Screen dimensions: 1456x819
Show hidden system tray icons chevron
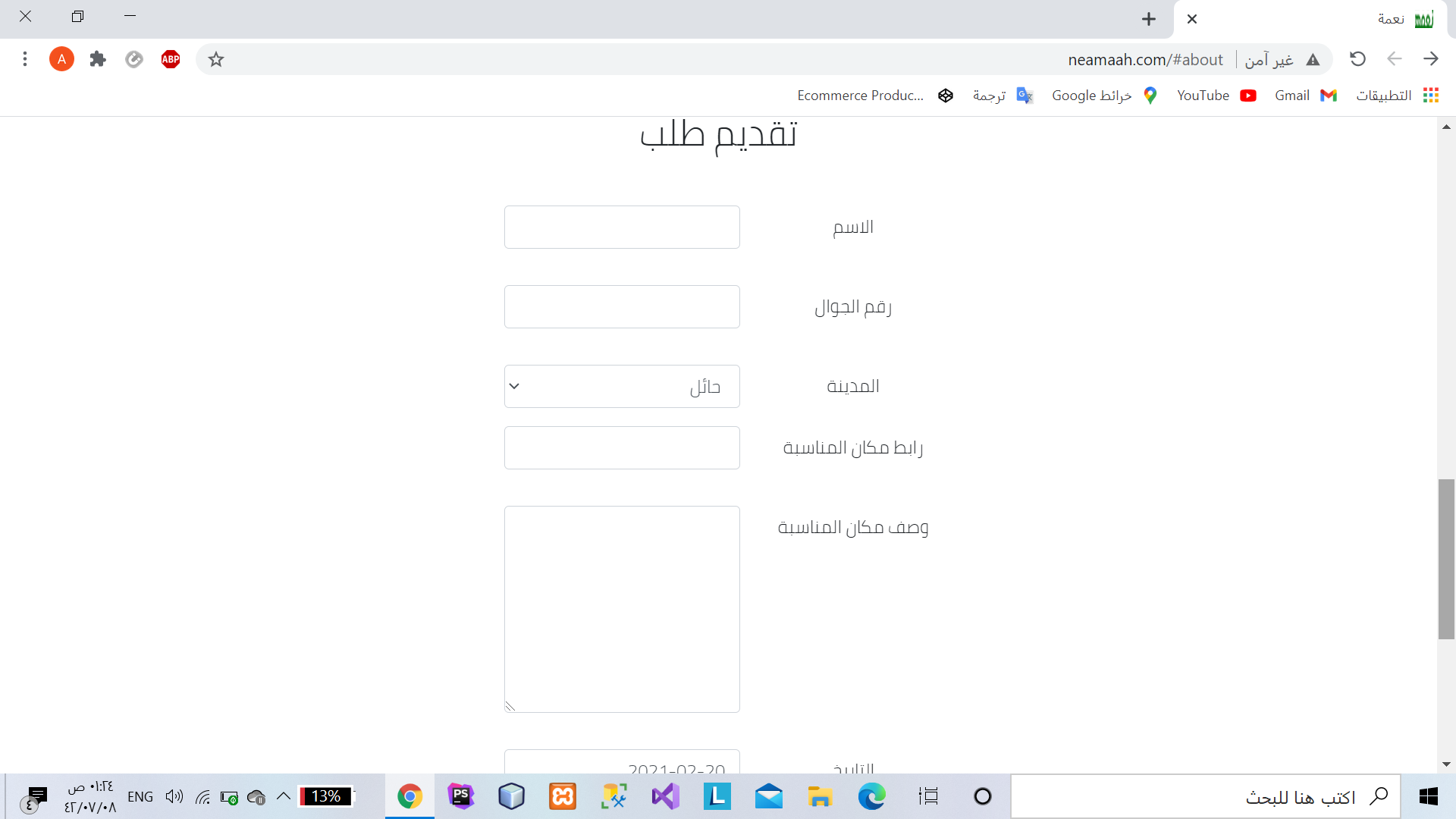(284, 796)
